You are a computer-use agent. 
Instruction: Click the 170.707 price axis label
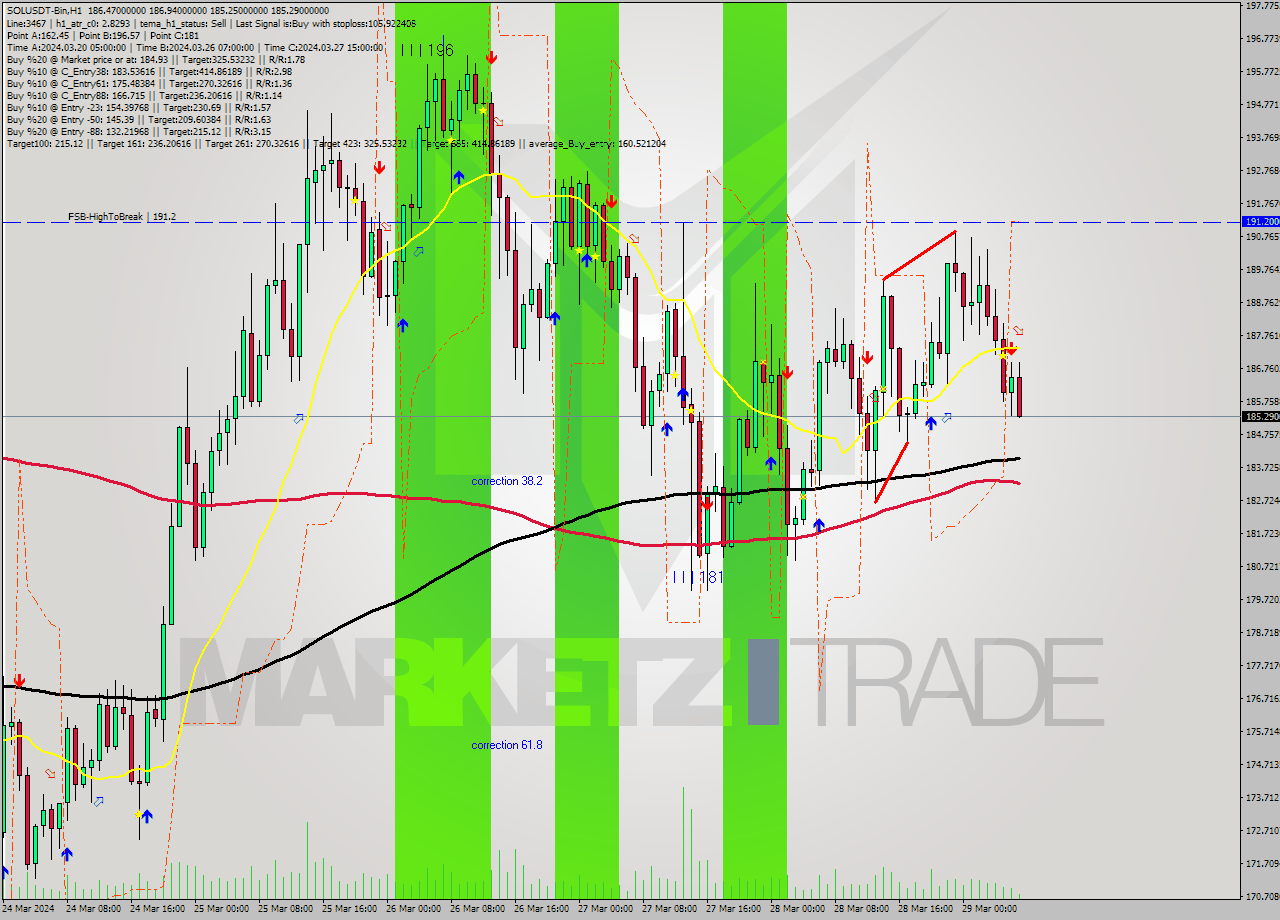point(1262,897)
